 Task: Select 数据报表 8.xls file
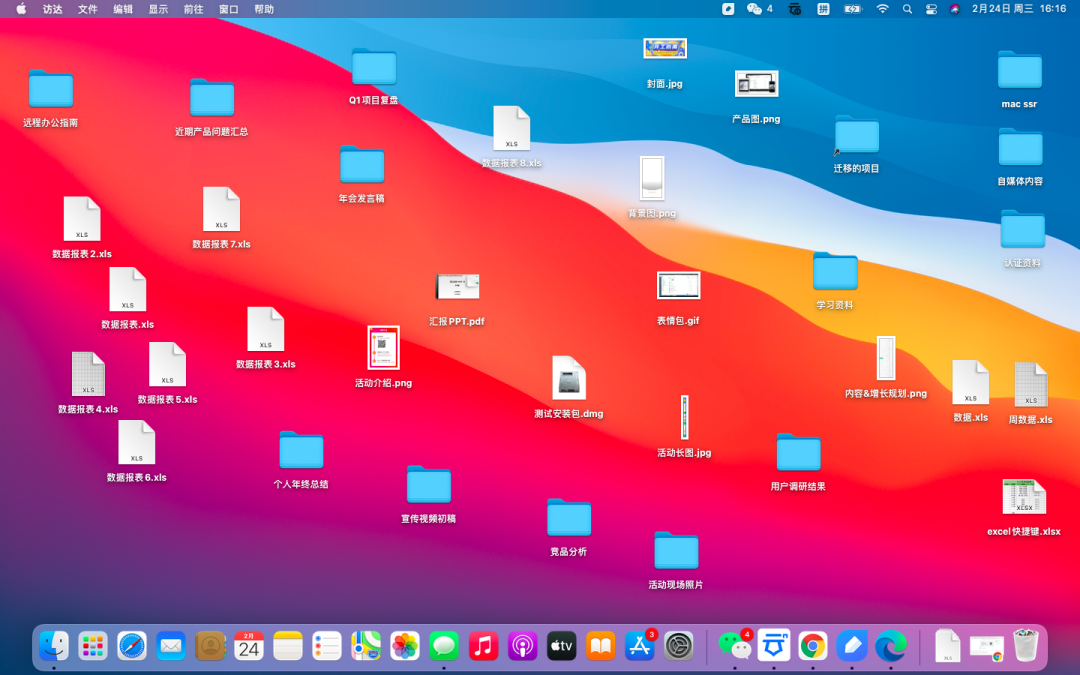pyautogui.click(x=512, y=136)
